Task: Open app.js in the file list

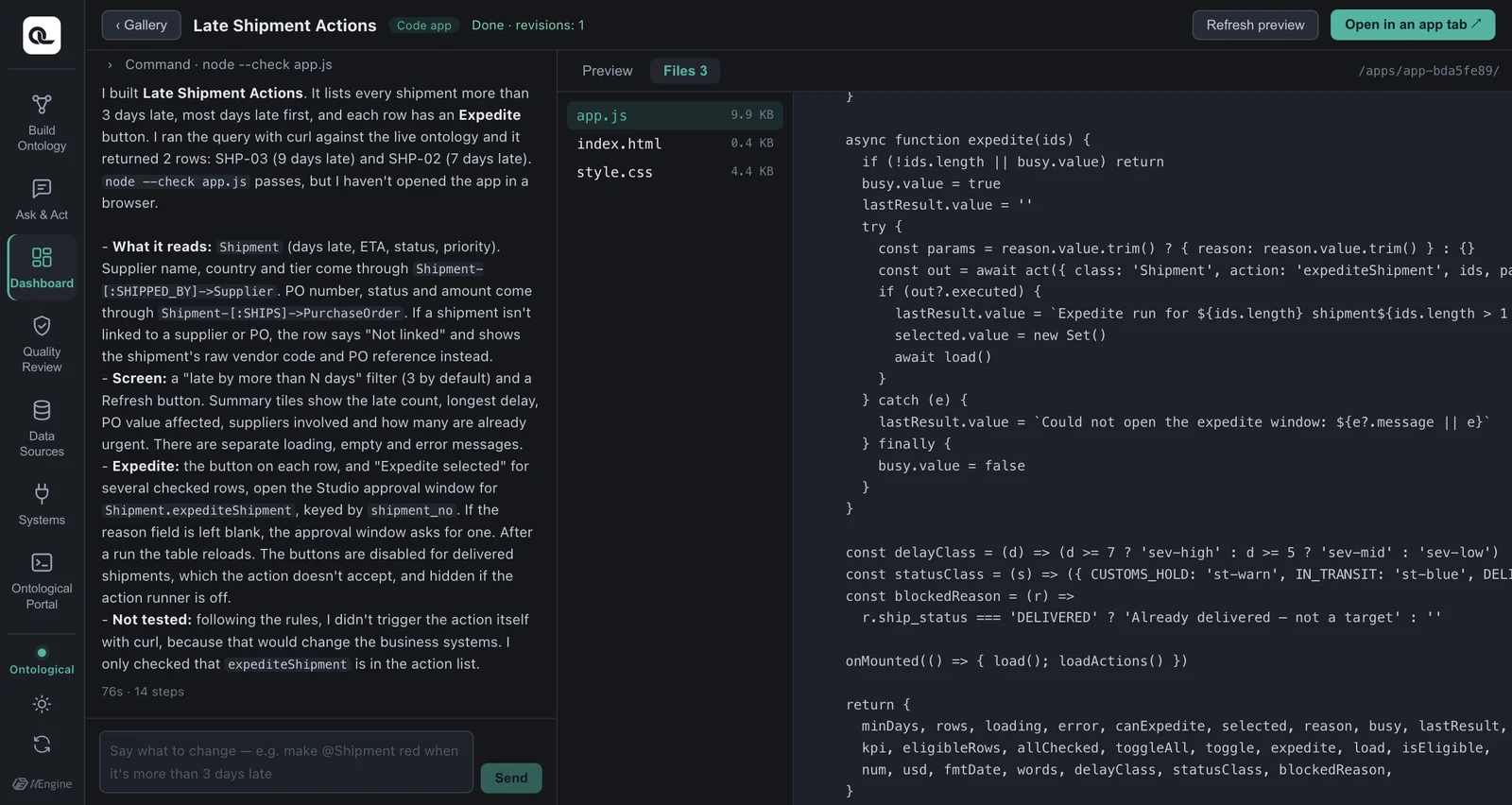Action: coord(675,115)
